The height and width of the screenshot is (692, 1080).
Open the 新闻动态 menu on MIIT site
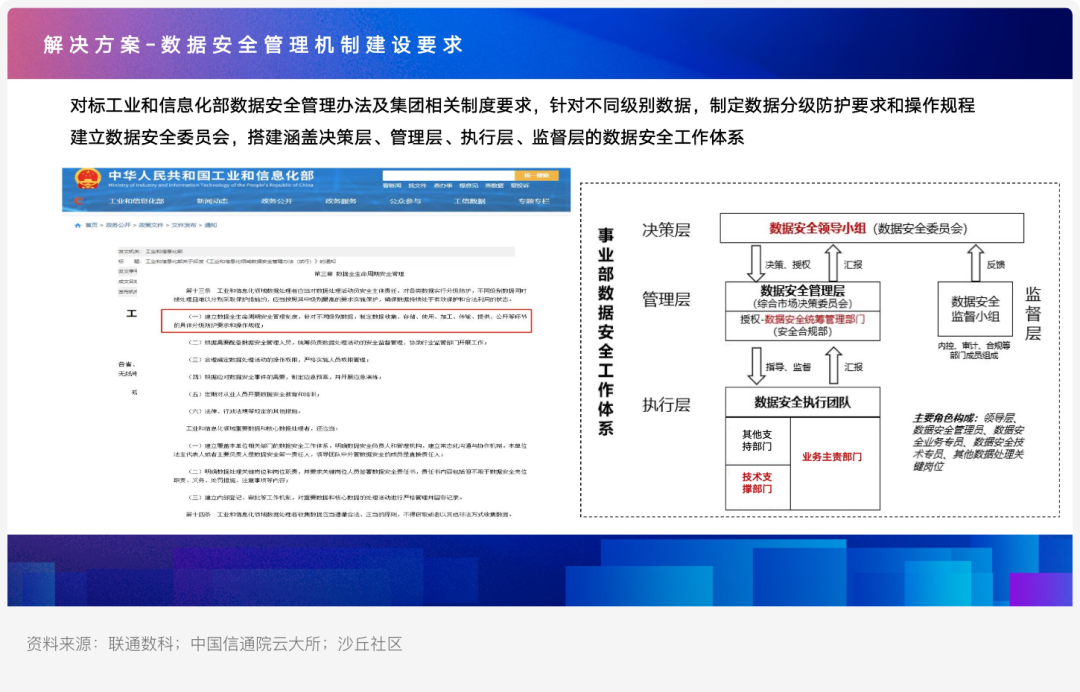[x=212, y=202]
